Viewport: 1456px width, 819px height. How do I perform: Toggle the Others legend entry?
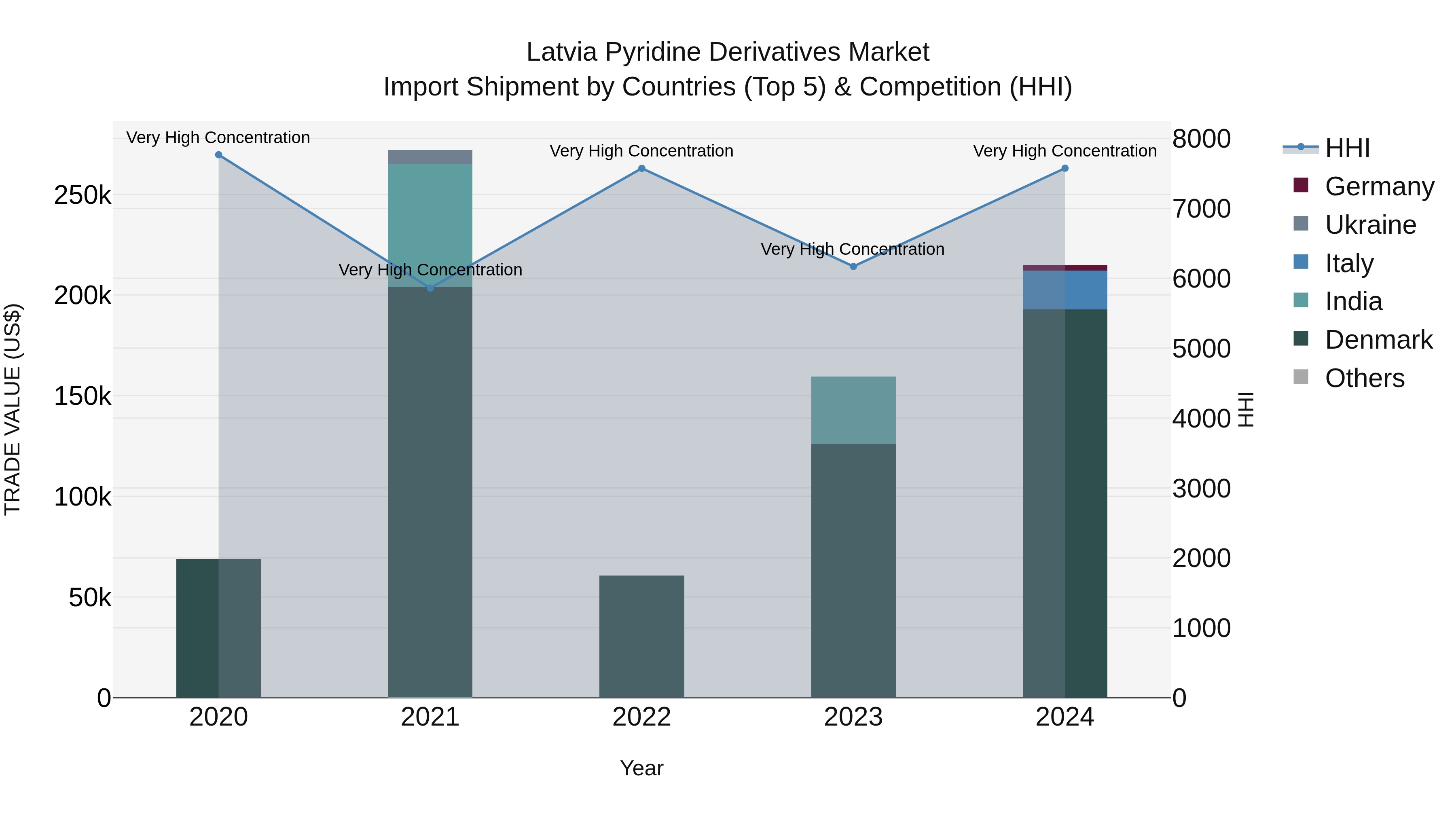tap(1348, 378)
